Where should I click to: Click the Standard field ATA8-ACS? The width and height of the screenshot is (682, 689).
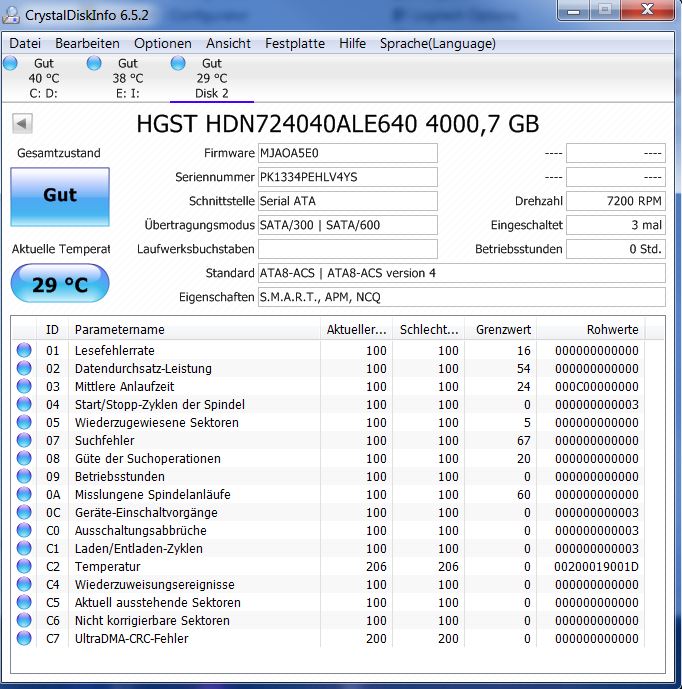462,273
